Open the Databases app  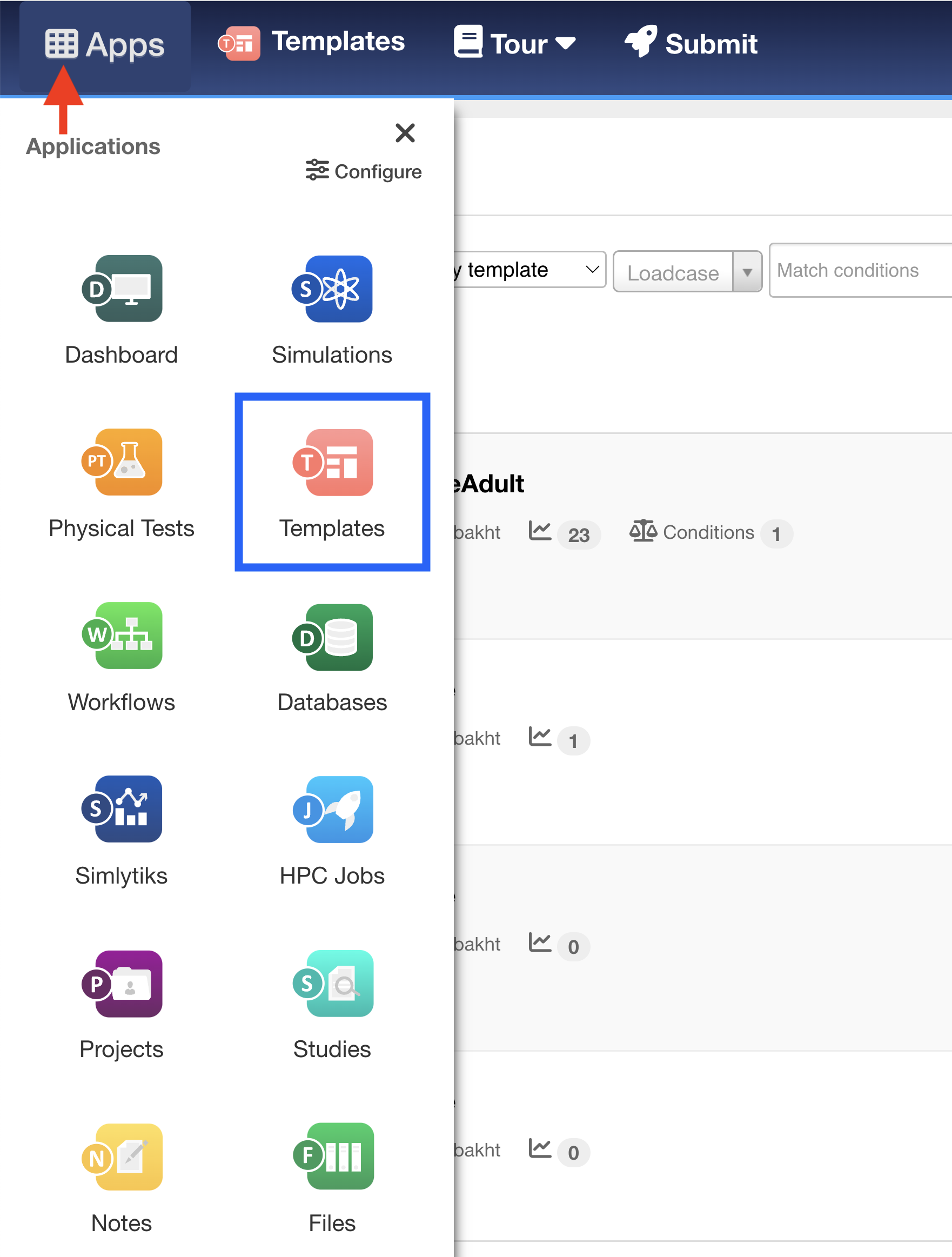click(332, 657)
